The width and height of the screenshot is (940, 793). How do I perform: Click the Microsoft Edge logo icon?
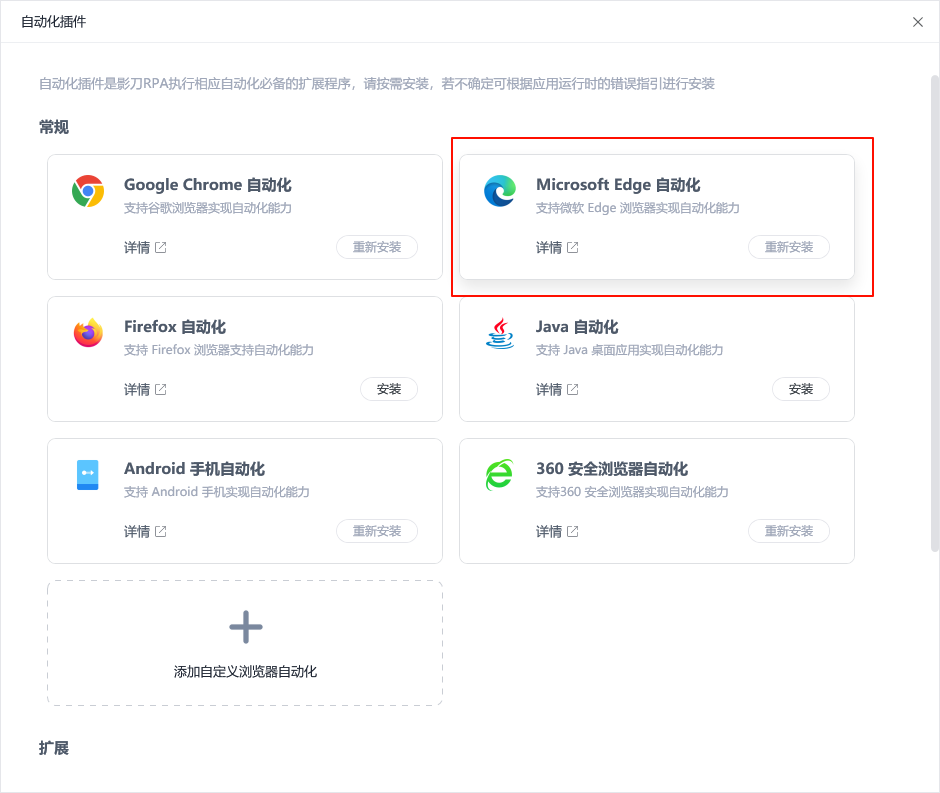[500, 191]
